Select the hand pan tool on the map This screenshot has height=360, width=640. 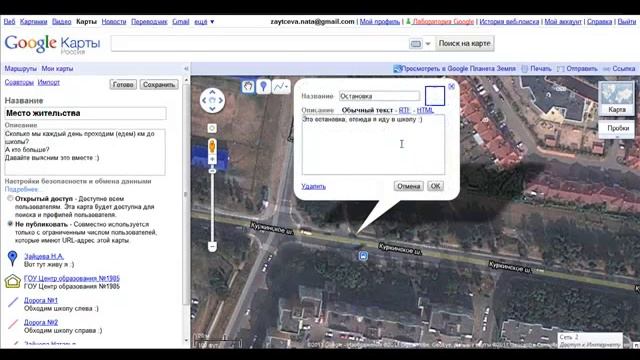click(x=248, y=87)
